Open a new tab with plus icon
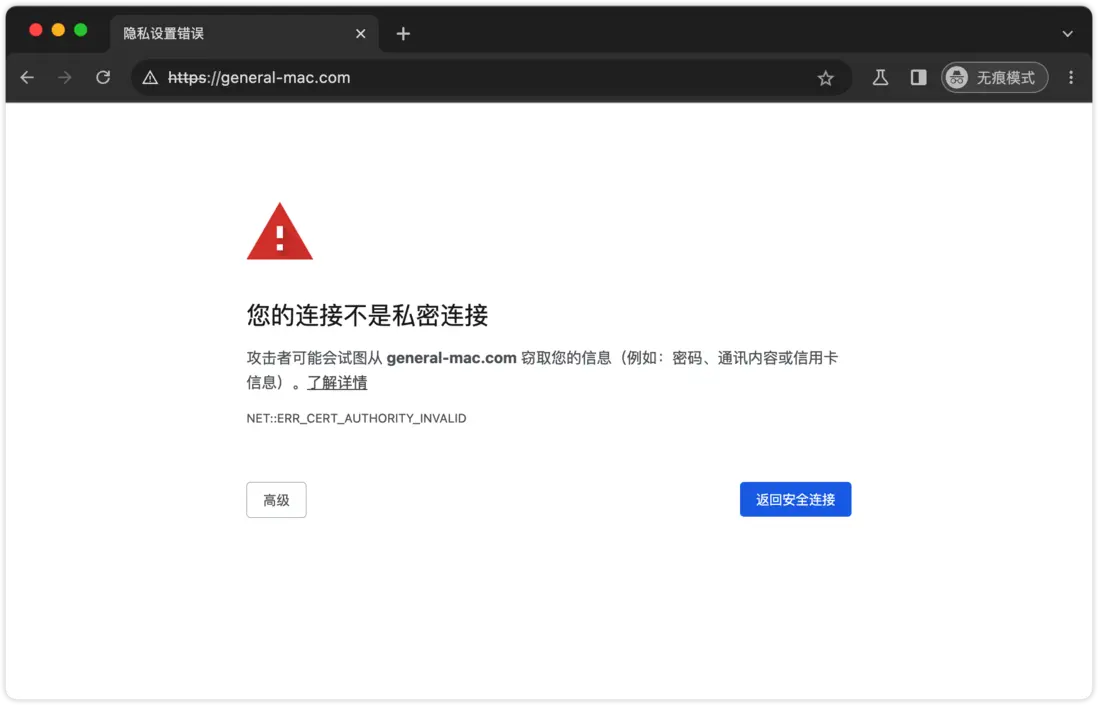The height and width of the screenshot is (705, 1098). [403, 34]
